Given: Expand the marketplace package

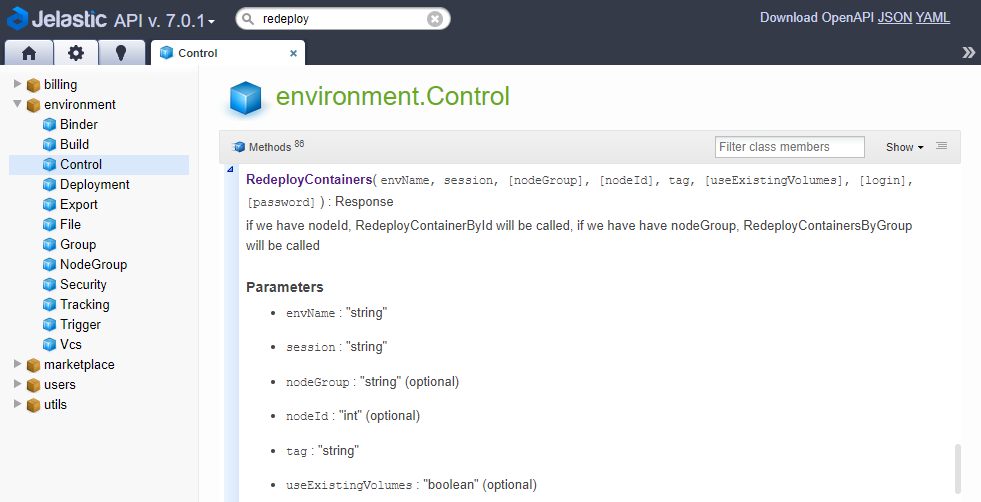Looking at the screenshot, I should (x=18, y=364).
